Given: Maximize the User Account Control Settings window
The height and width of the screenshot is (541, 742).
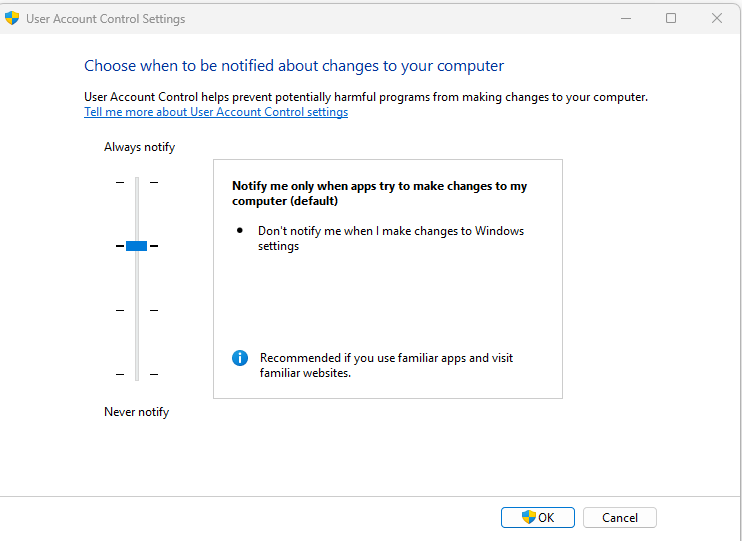Looking at the screenshot, I should click(671, 18).
